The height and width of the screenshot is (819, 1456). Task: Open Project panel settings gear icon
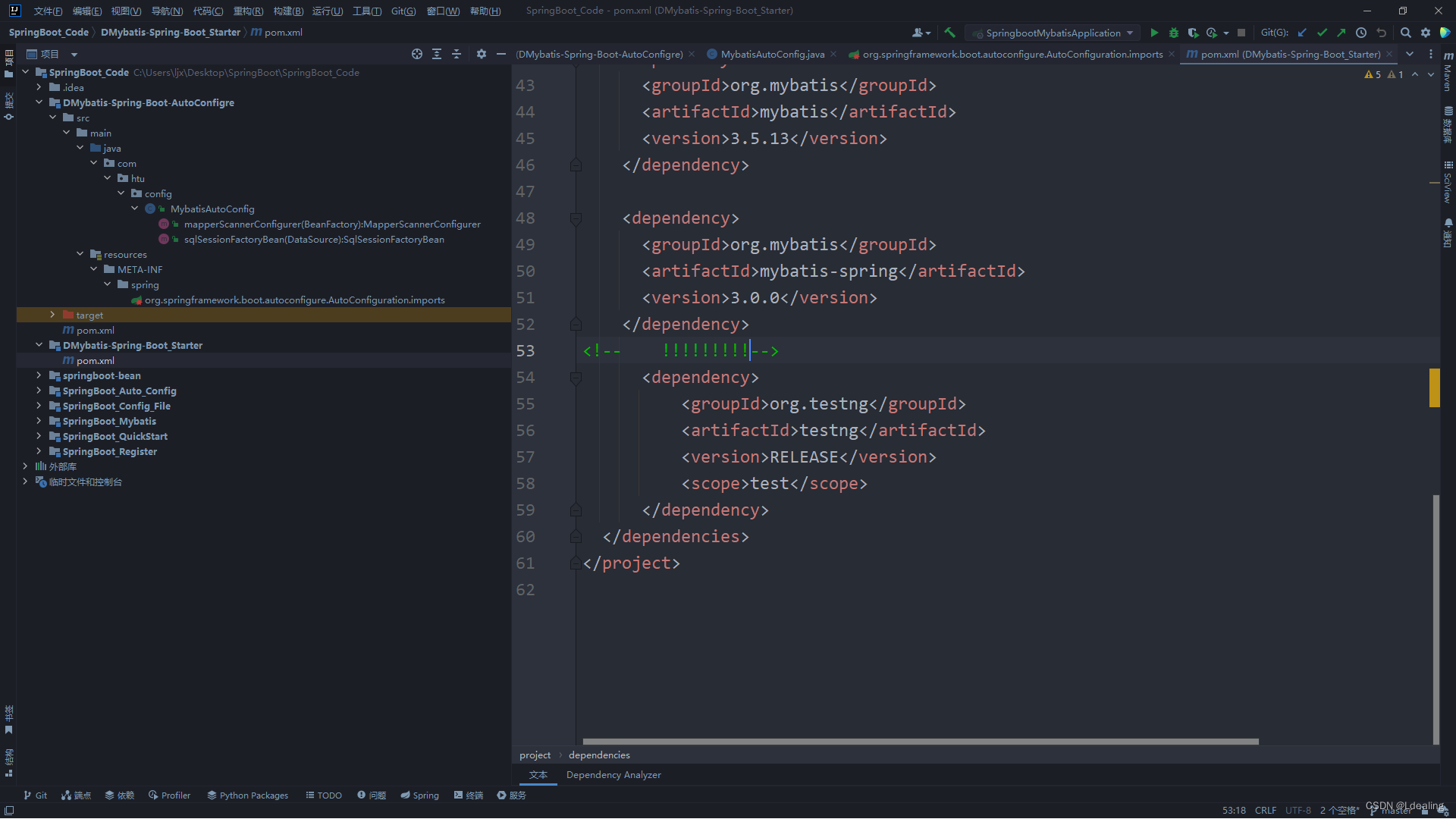pyautogui.click(x=481, y=54)
